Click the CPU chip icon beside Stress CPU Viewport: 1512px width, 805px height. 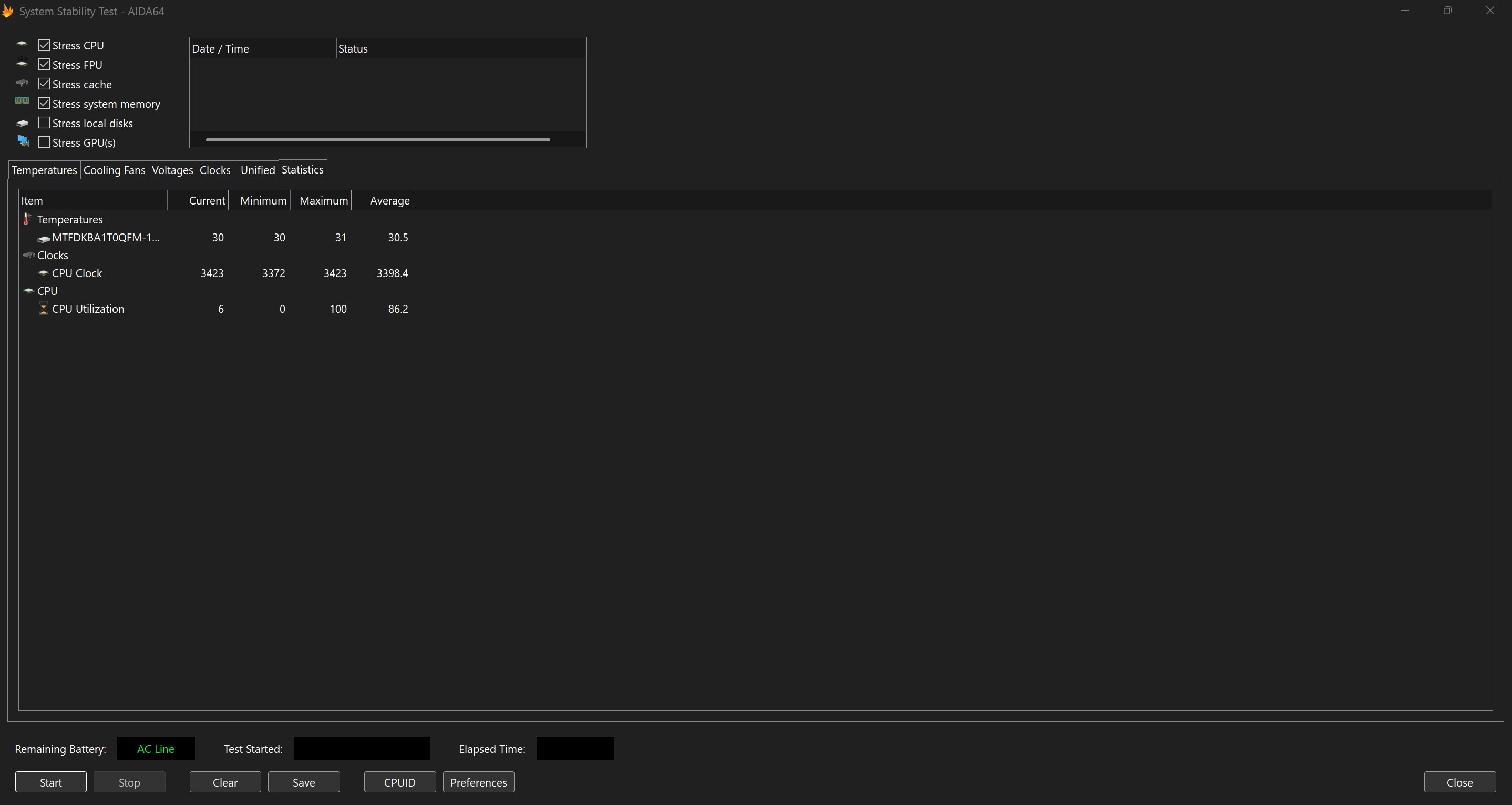pyautogui.click(x=22, y=44)
